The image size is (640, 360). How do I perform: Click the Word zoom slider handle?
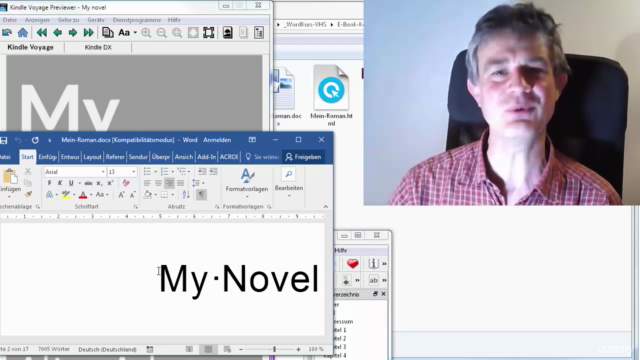point(274,349)
